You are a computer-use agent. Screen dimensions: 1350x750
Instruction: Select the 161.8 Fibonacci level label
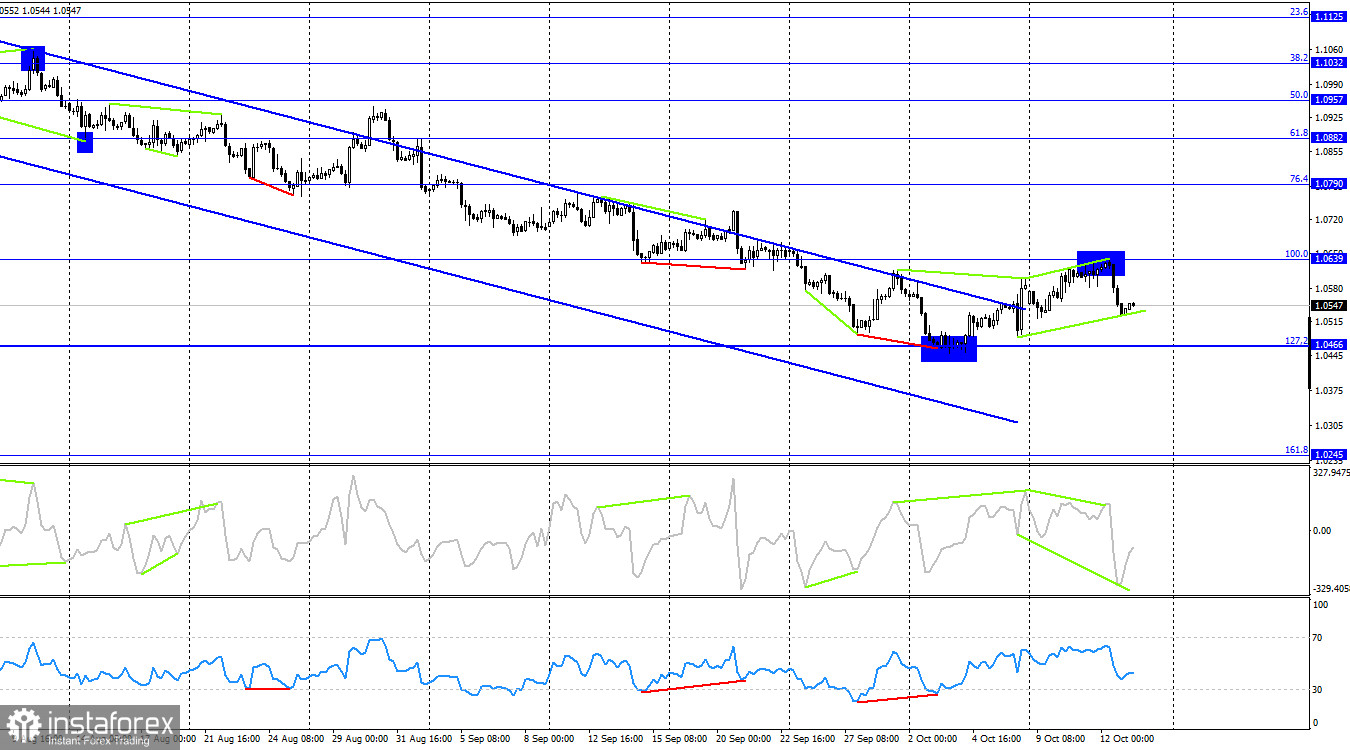1297,450
